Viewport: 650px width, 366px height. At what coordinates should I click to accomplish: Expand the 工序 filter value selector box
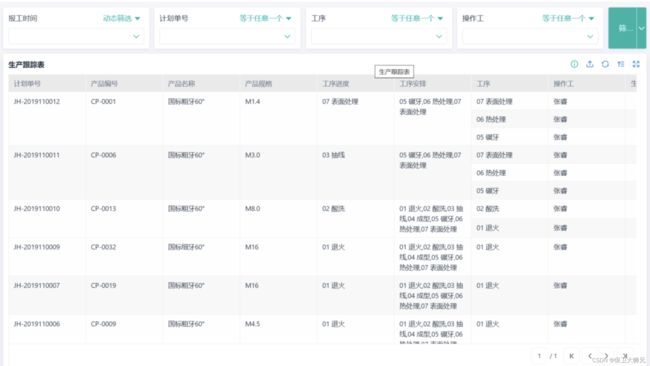point(378,36)
